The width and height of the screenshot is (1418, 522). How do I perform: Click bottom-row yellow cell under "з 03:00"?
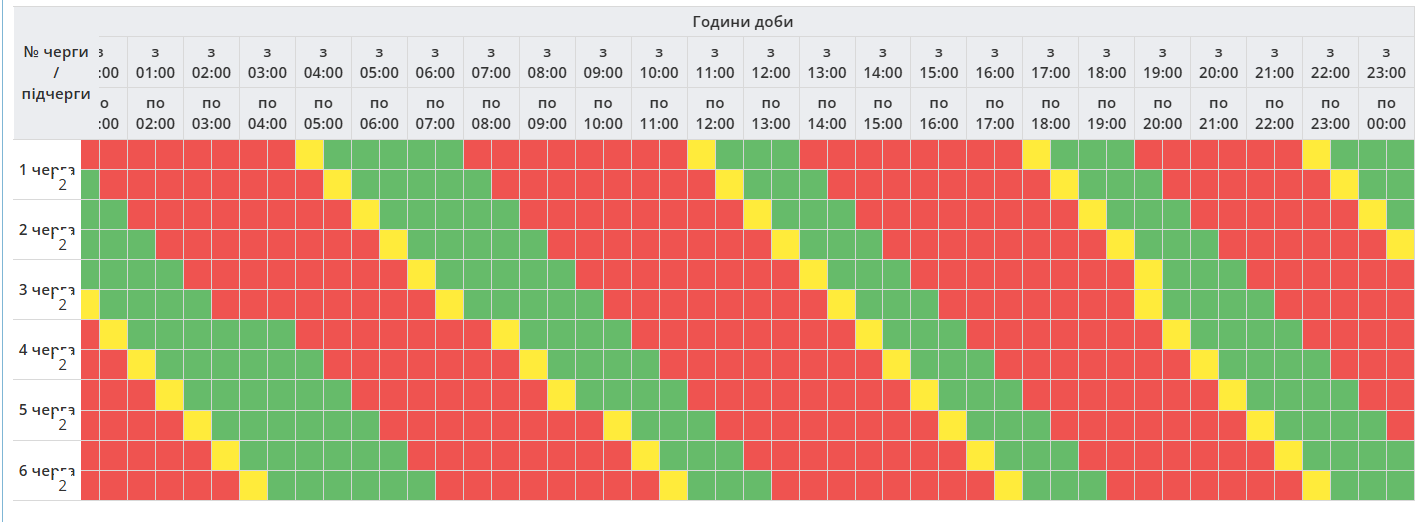[x=254, y=485]
